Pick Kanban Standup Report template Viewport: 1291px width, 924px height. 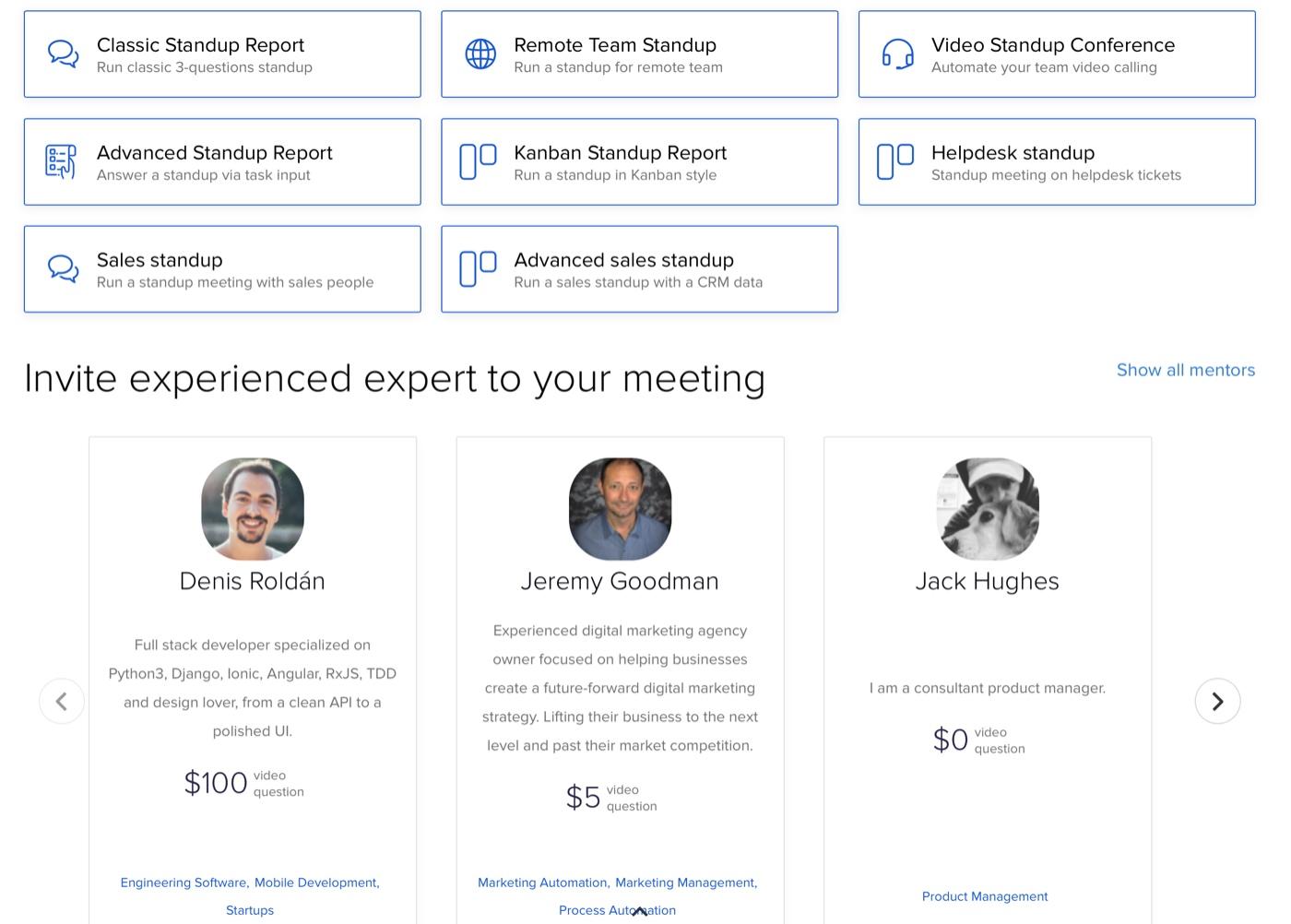pos(639,161)
